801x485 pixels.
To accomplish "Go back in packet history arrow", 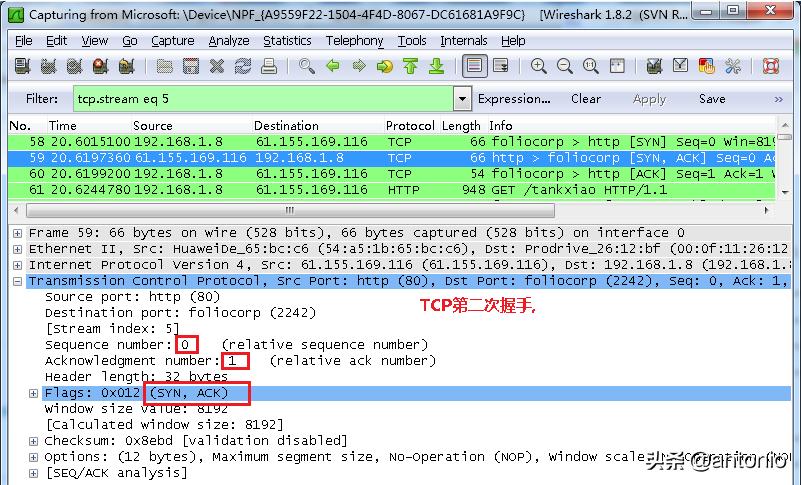I will [333, 66].
